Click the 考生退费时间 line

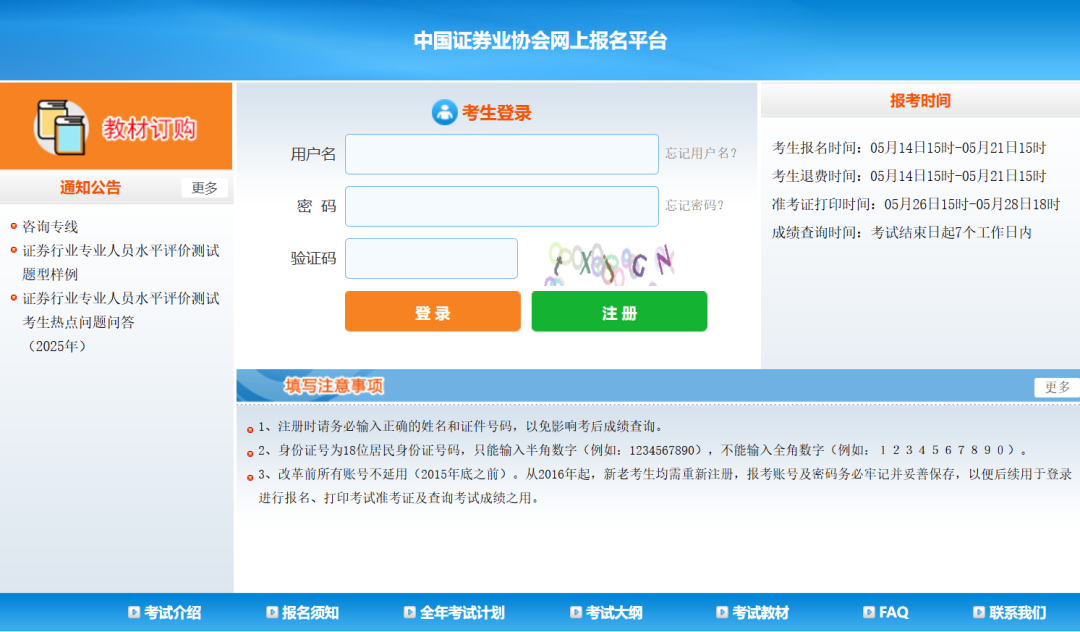click(908, 176)
